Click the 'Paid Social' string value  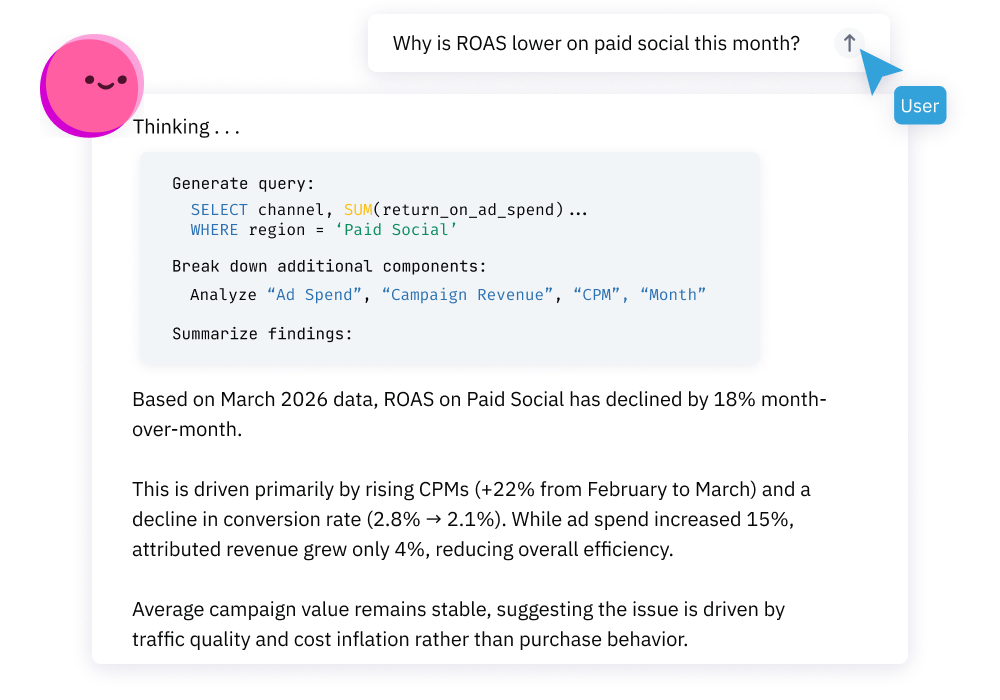pyautogui.click(x=396, y=230)
